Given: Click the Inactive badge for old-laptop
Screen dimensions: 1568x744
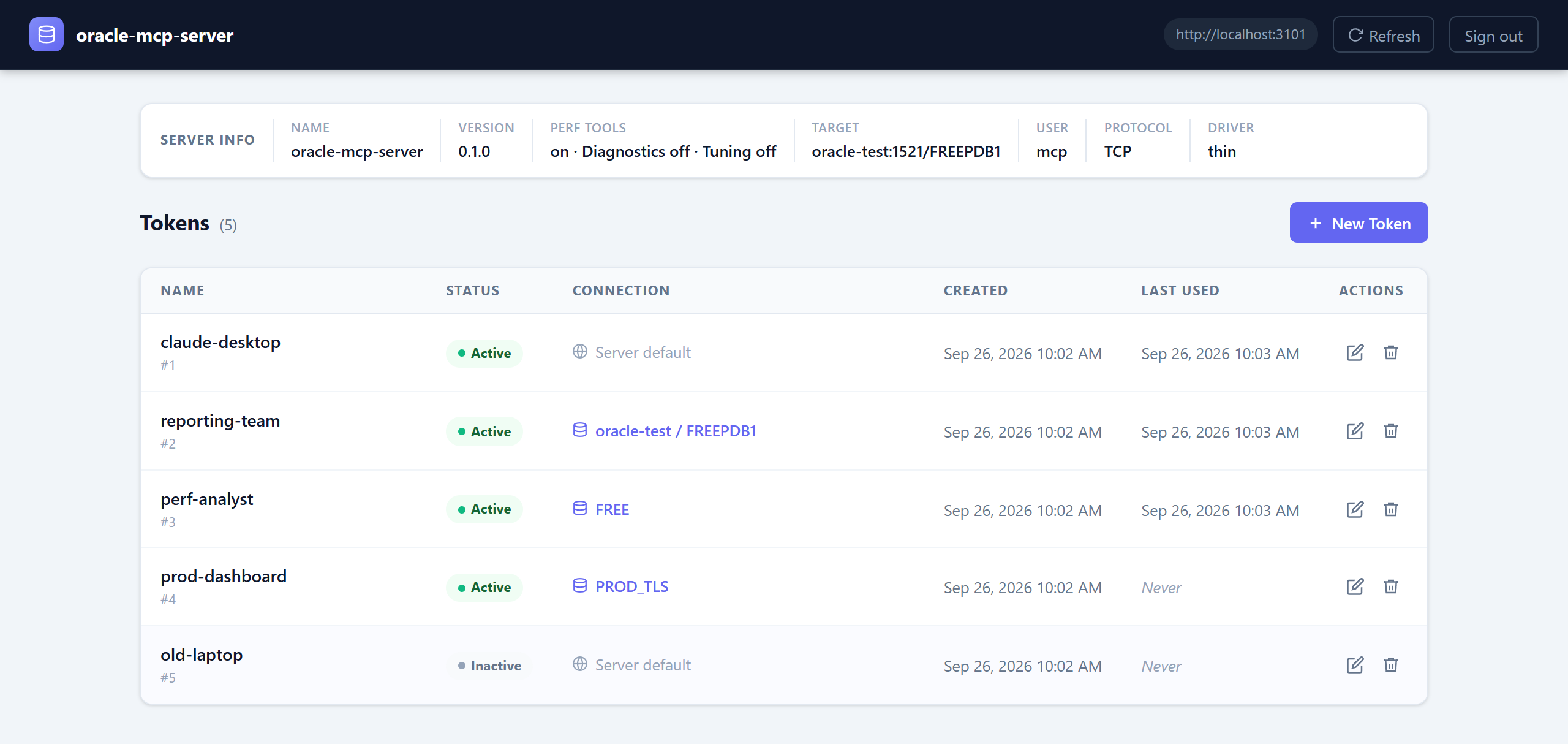Looking at the screenshot, I should tap(489, 666).
